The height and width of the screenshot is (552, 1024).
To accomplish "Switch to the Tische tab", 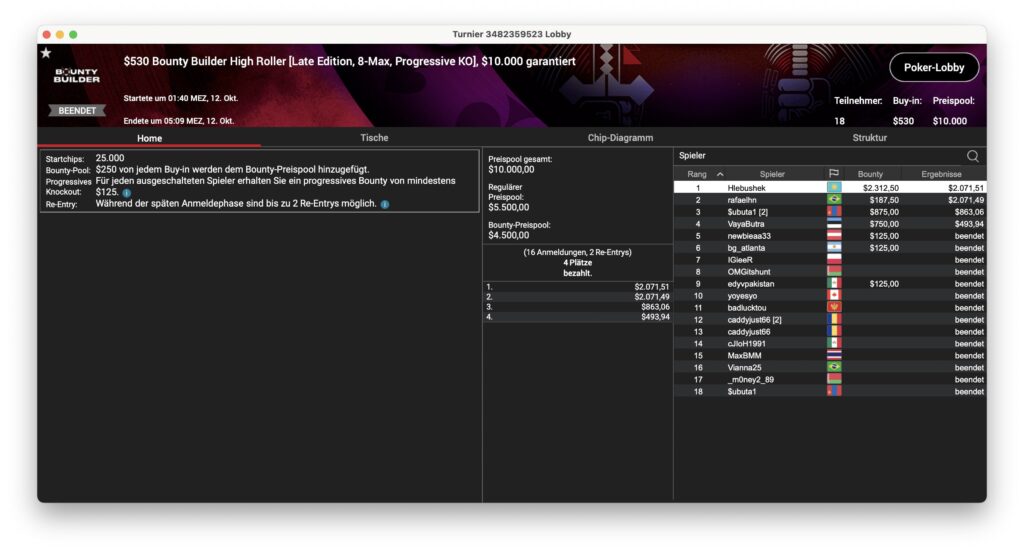I will (374, 138).
